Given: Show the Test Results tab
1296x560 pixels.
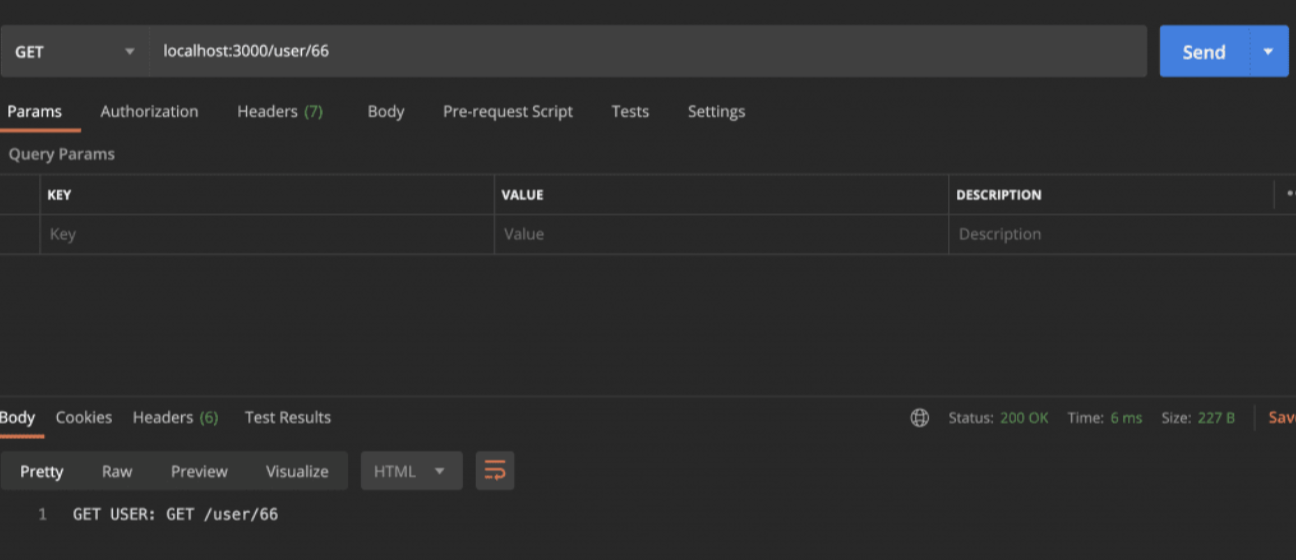Looking at the screenshot, I should click(x=288, y=417).
